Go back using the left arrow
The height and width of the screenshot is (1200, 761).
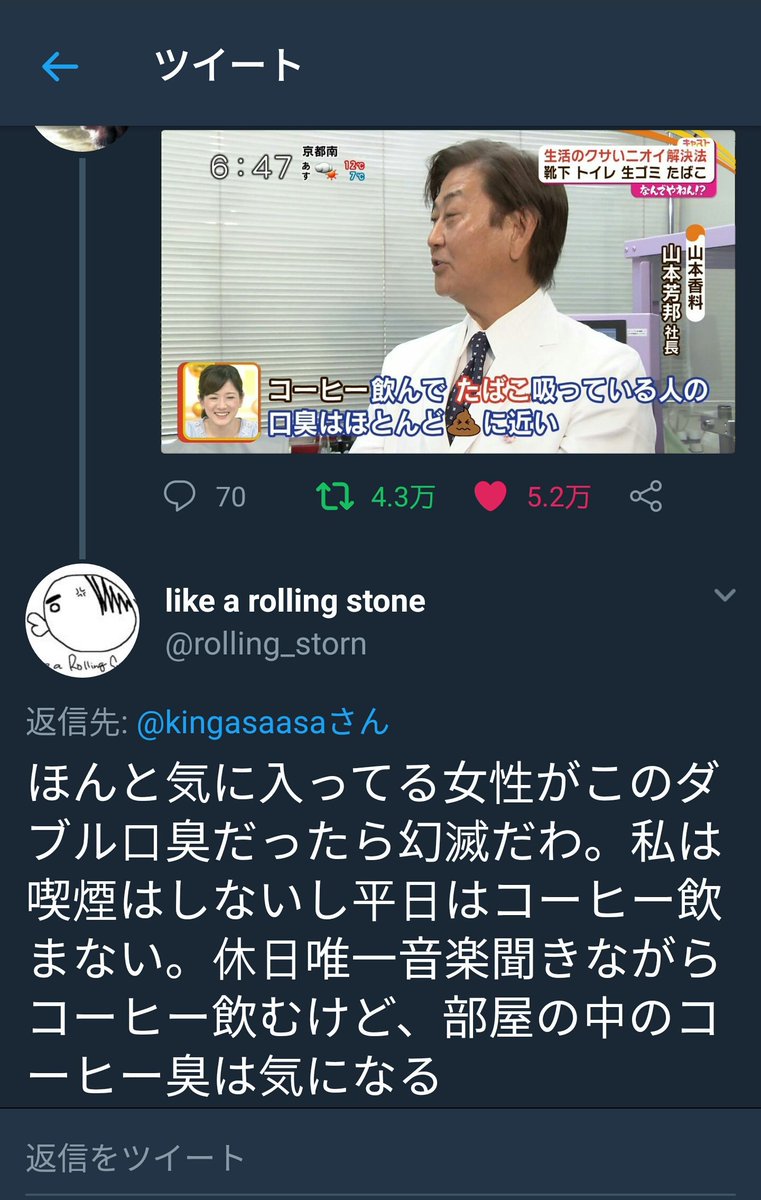coord(60,67)
